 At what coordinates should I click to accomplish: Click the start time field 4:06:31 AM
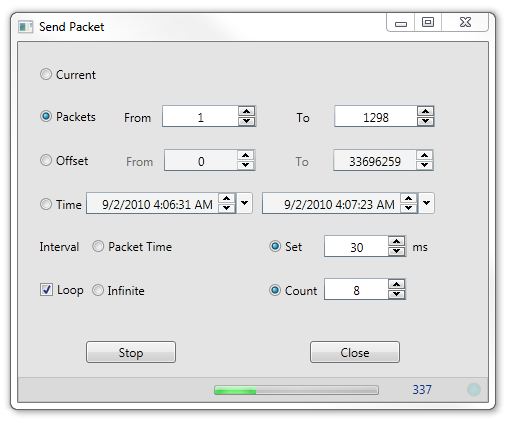point(153,203)
